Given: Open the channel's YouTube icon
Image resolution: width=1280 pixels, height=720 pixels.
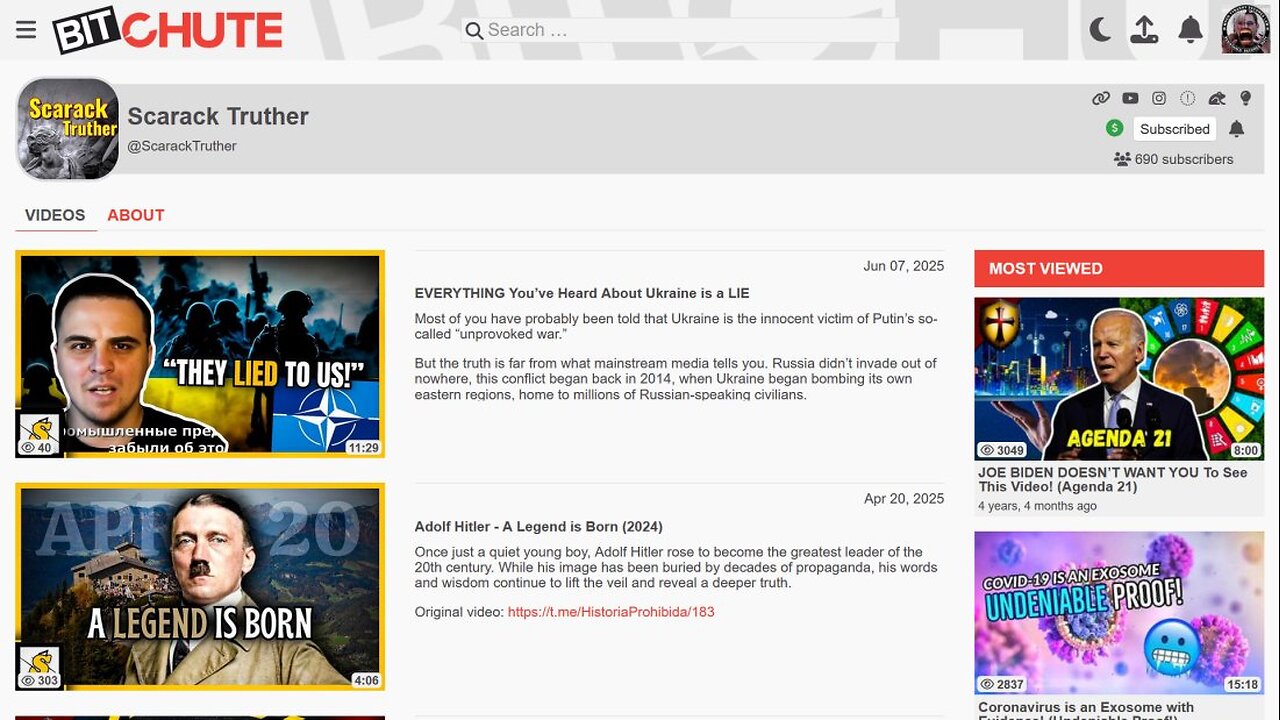Looking at the screenshot, I should 1130,98.
